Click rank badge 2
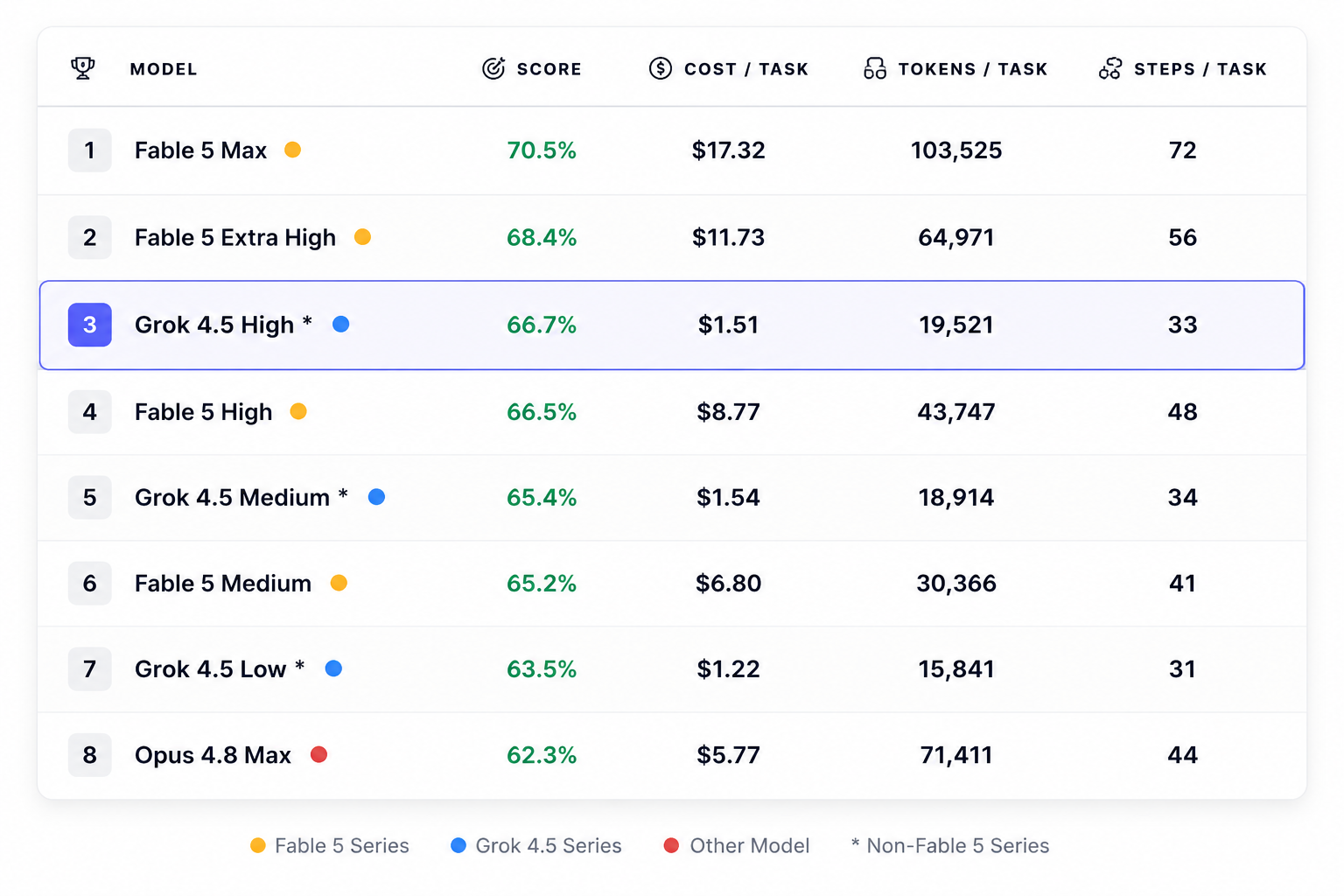Image resolution: width=1344 pixels, height=896 pixels. click(90, 237)
